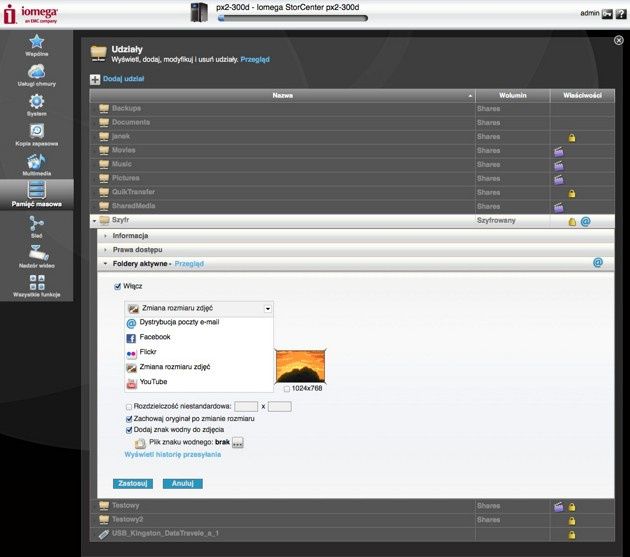
Task: Click lock icon in Szyfr row
Action: coord(572,221)
